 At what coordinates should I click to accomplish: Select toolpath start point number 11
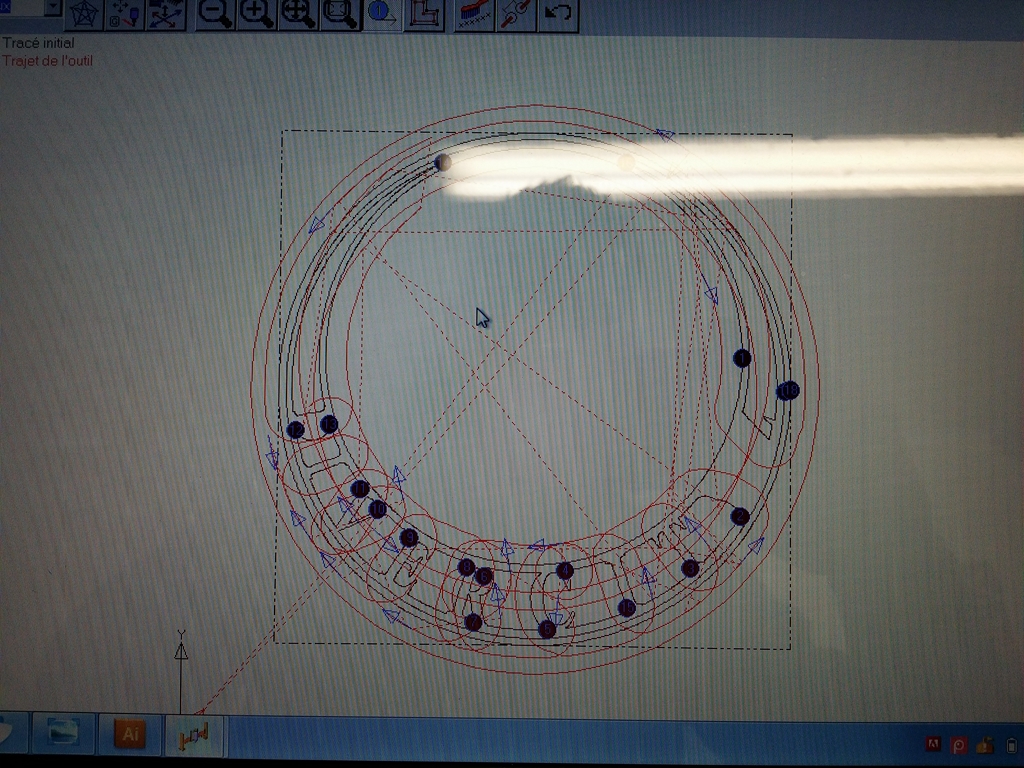point(360,488)
